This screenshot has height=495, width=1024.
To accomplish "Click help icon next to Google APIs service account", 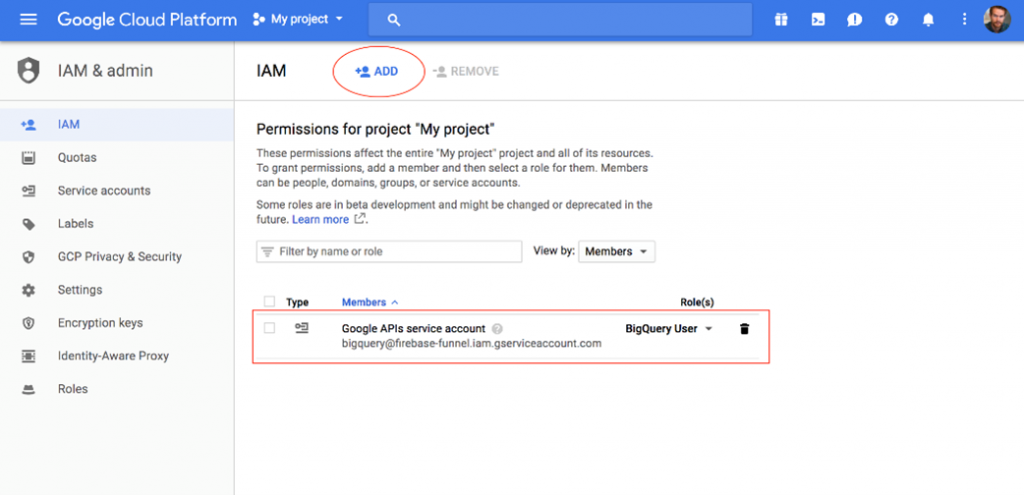I will click(x=497, y=329).
